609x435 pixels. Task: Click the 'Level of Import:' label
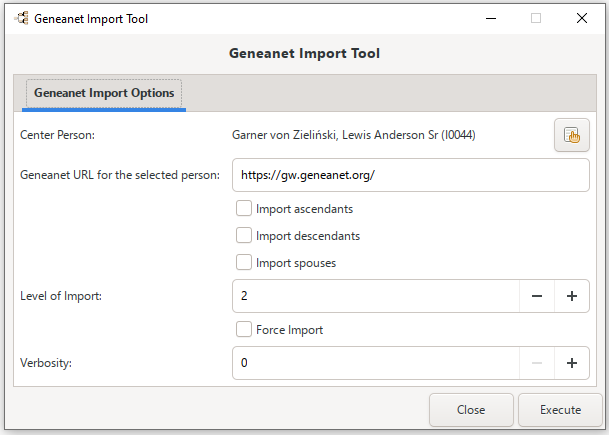(x=61, y=296)
